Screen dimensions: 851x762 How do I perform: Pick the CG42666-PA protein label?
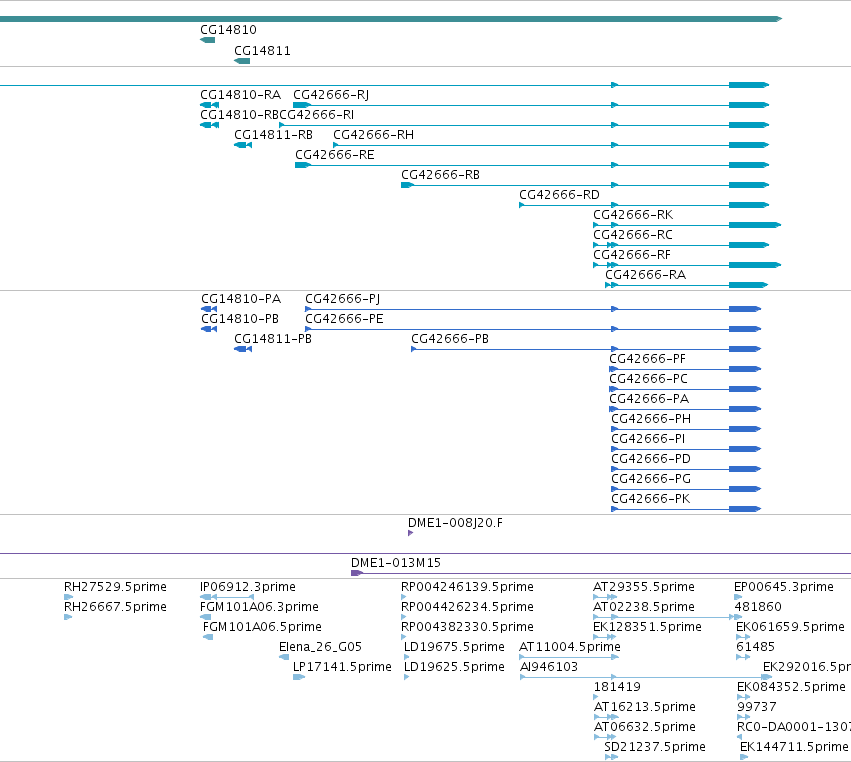coord(649,399)
